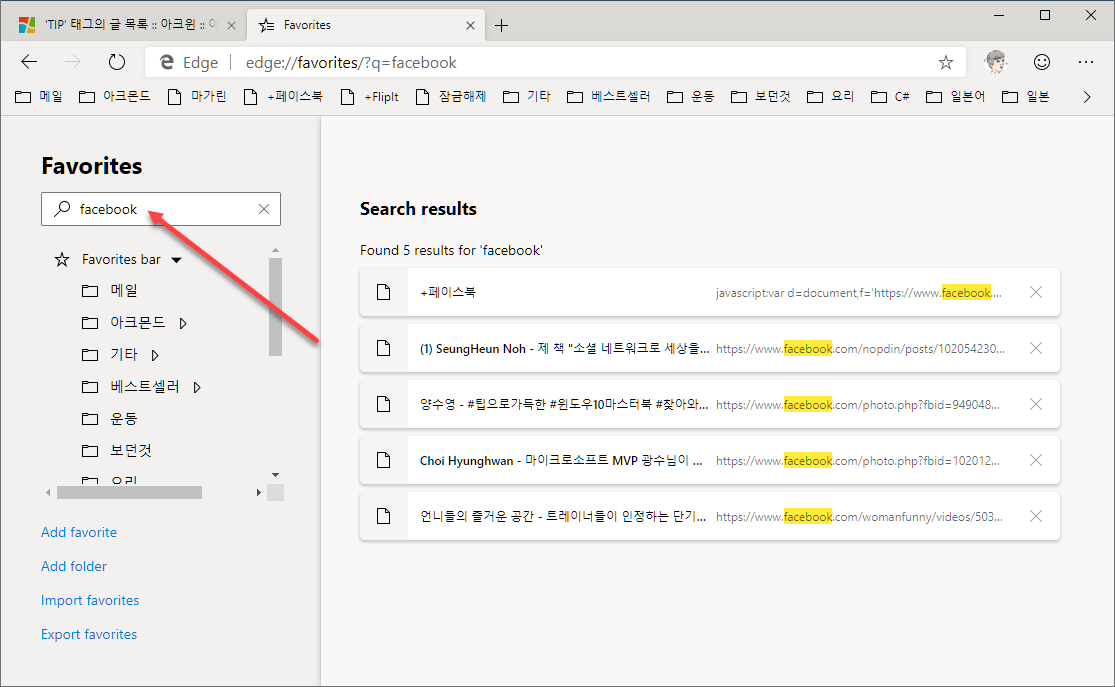This screenshot has height=687, width=1115.
Task: Open the C# folder in favorites bar
Action: click(890, 97)
